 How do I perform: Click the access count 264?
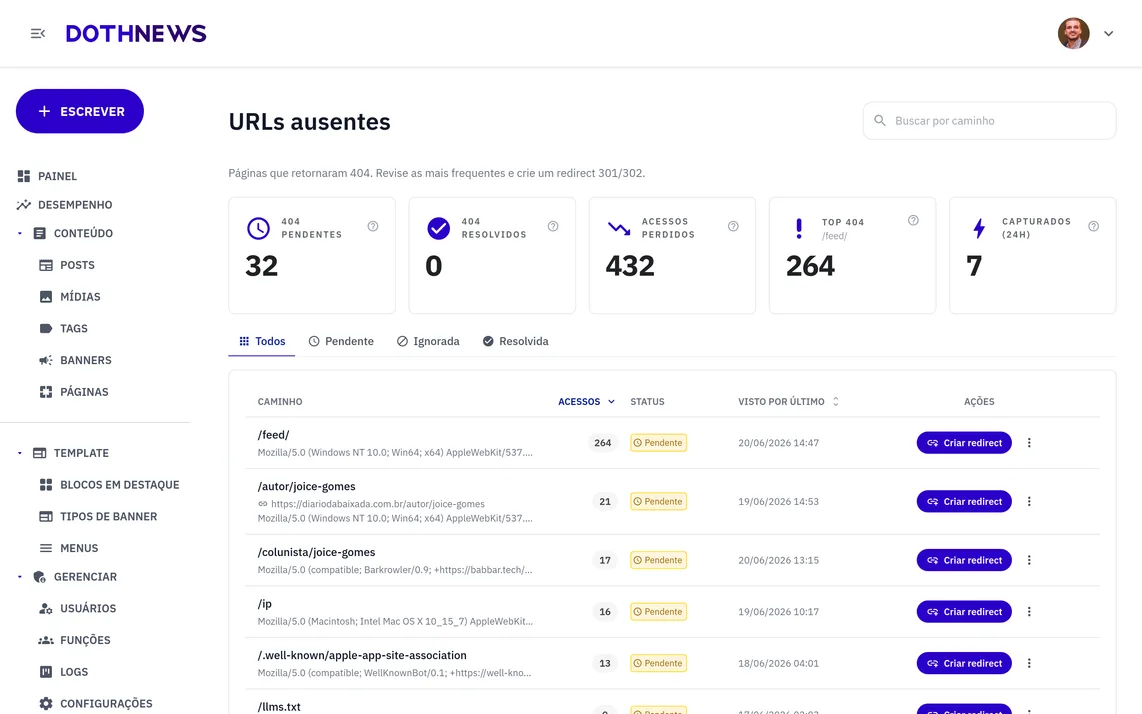(602, 443)
